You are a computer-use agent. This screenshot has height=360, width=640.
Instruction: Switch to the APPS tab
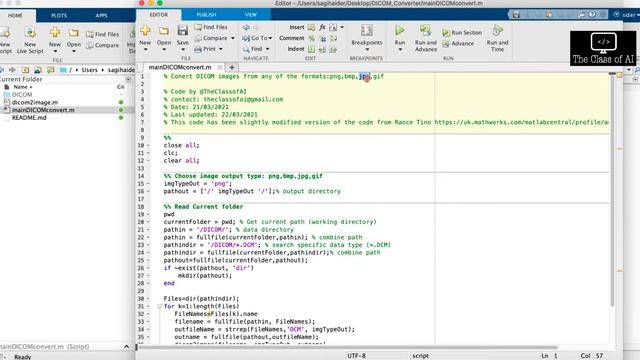[101, 16]
